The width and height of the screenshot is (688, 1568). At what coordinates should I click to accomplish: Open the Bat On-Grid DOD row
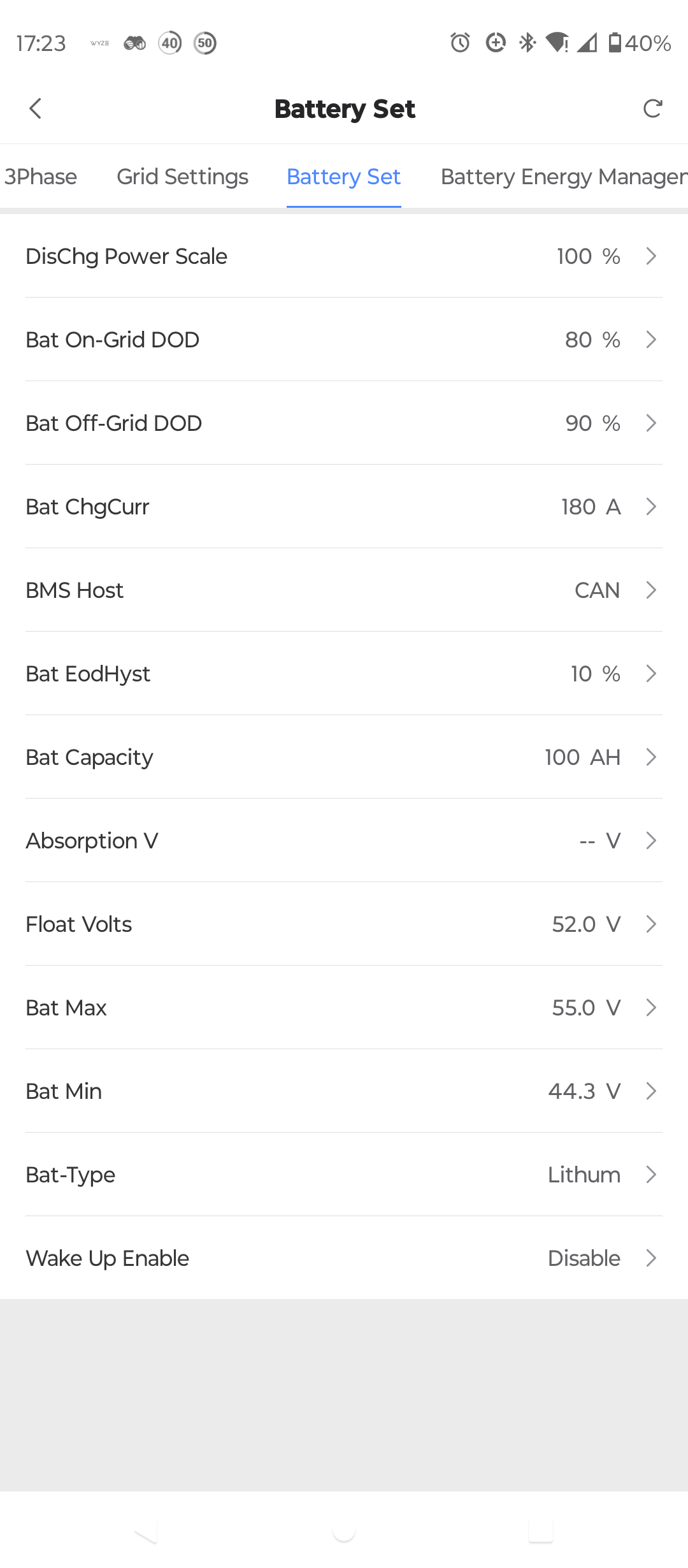(344, 340)
